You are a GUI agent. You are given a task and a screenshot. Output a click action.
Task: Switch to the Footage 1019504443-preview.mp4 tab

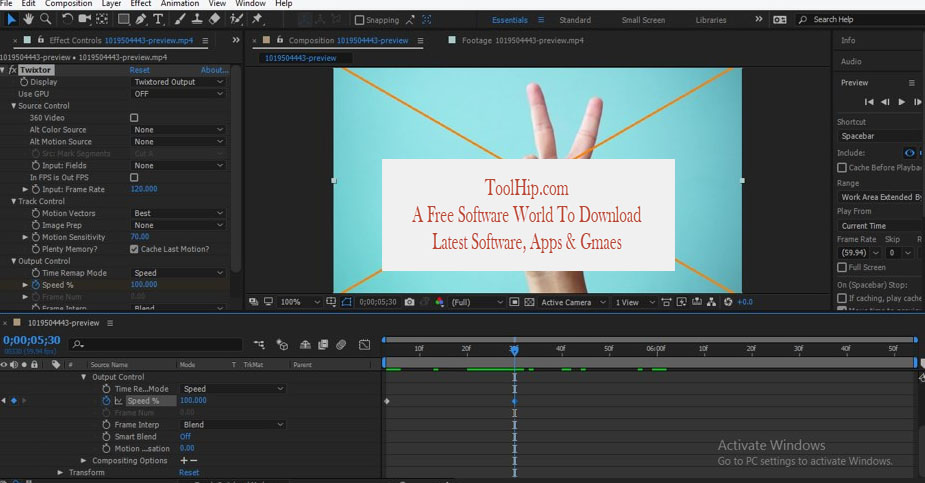pos(523,41)
